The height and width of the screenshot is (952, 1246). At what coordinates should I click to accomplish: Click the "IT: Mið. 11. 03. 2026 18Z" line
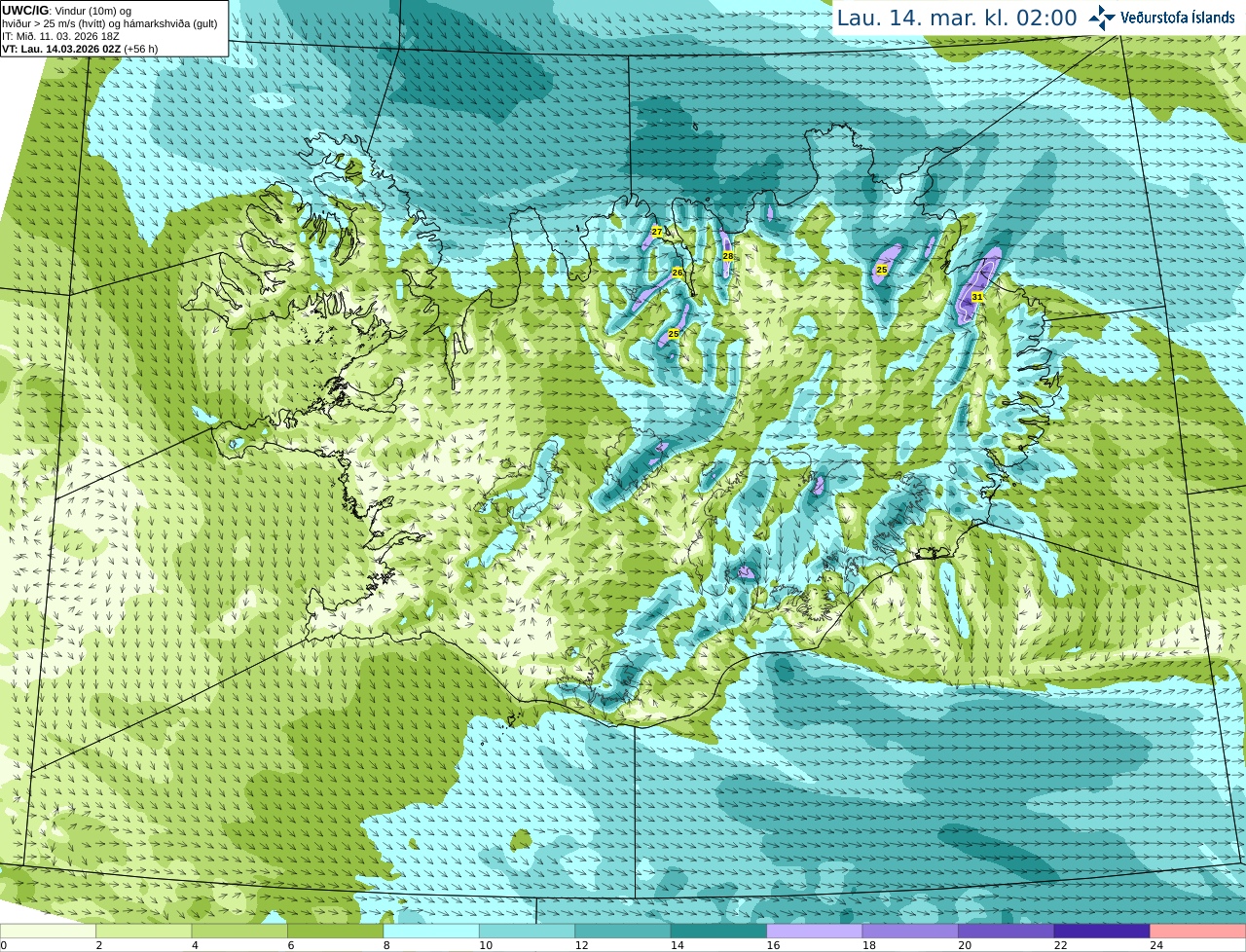coord(60,36)
